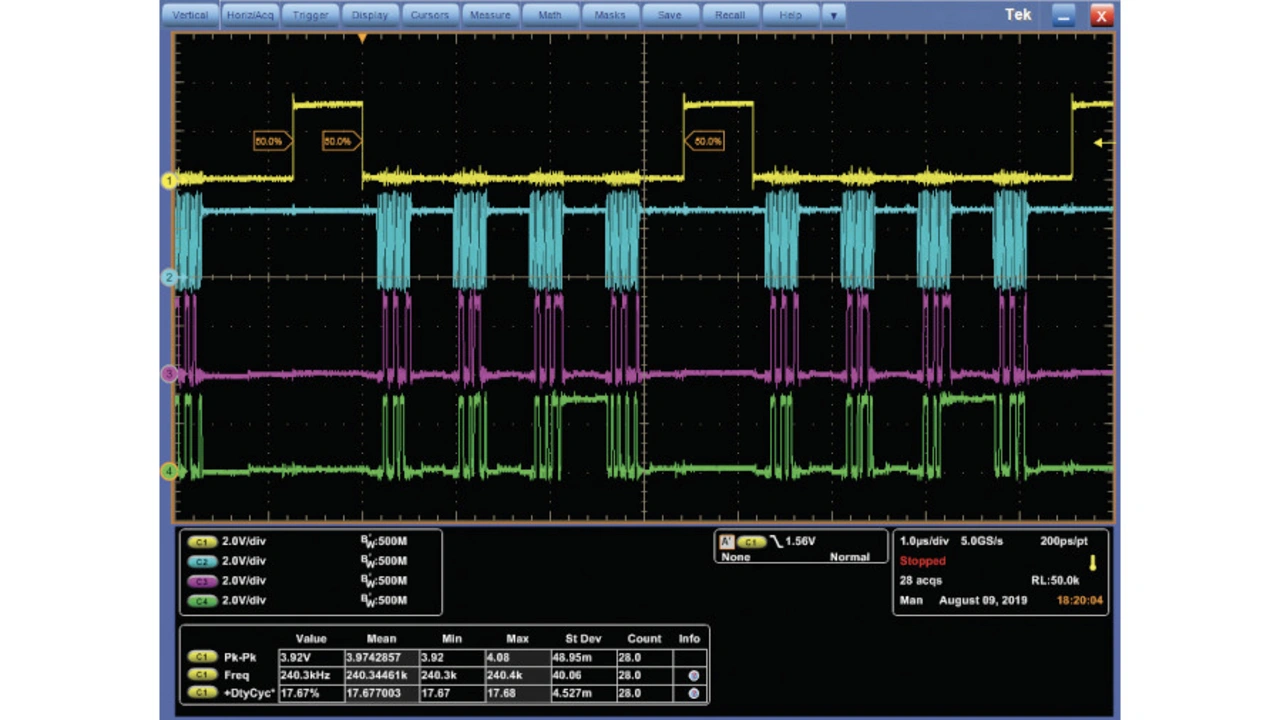Click the C1 trigger source badge
This screenshot has width=1280, height=720.
[x=751, y=541]
